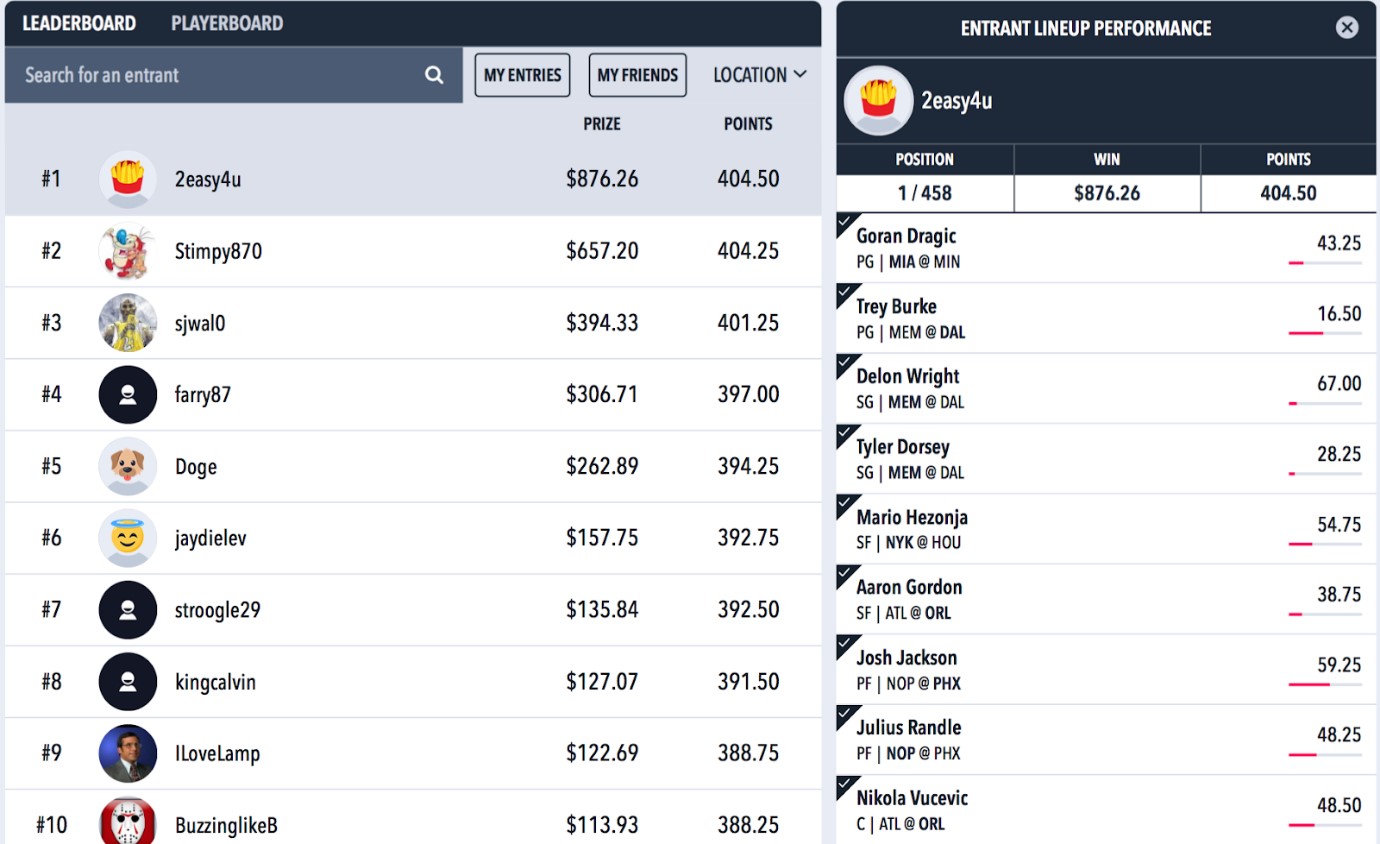Click the entrant search field
1380x844 pixels.
click(234, 75)
